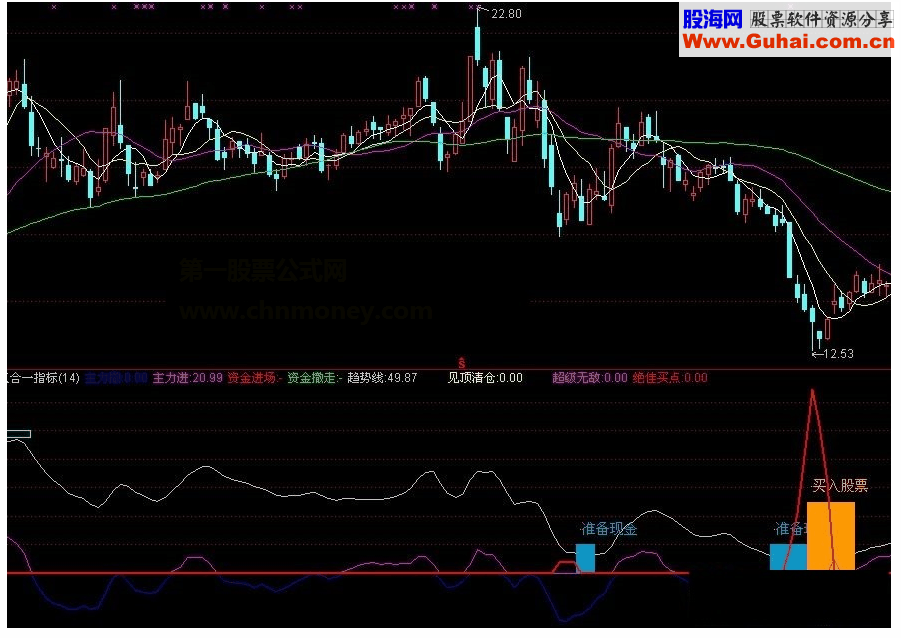Screen dimensions: 901x638
Task: Select the 合一指标(14) indicator name
Action: pos(44,378)
